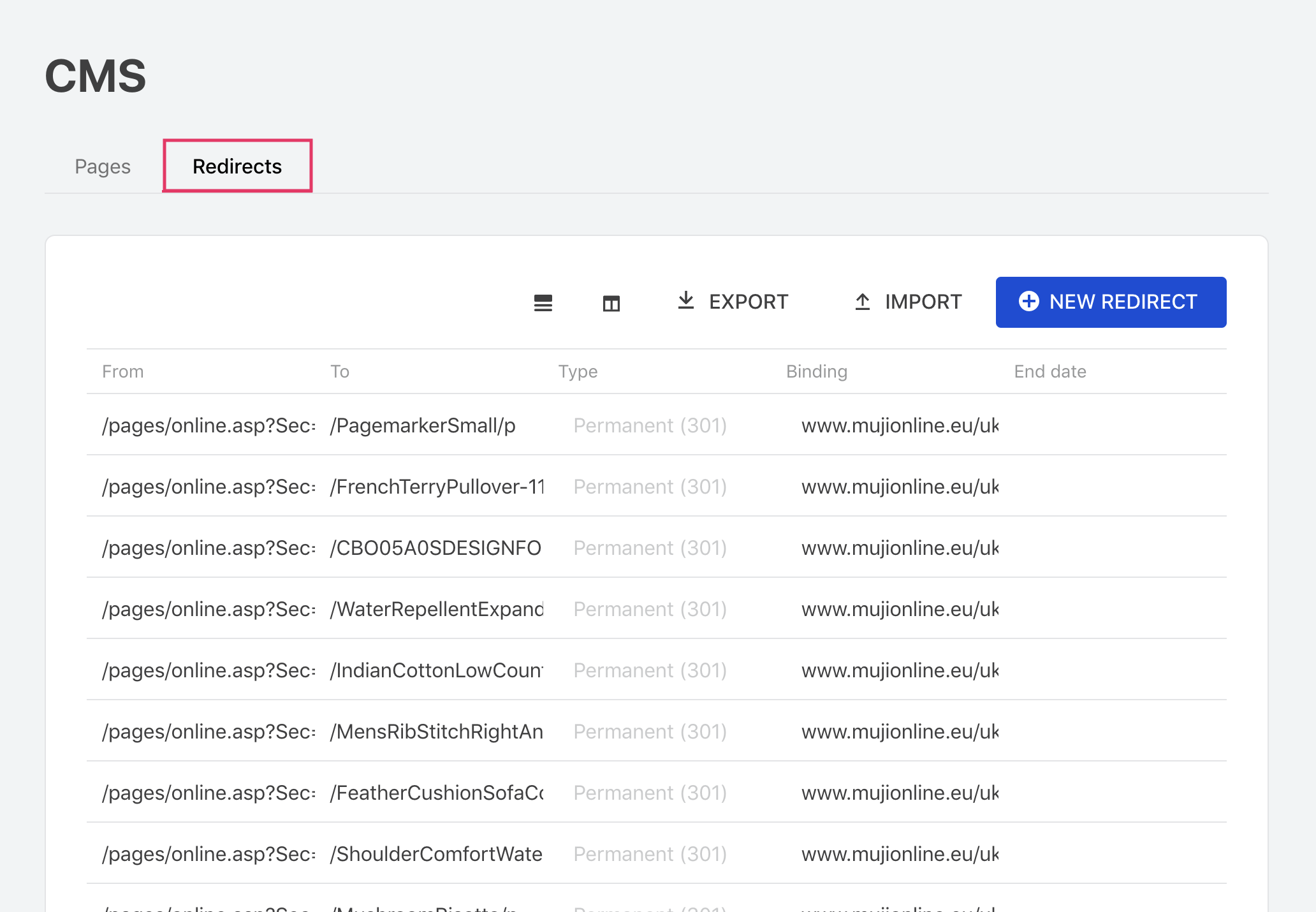Switch to the list view layout

coord(543,302)
